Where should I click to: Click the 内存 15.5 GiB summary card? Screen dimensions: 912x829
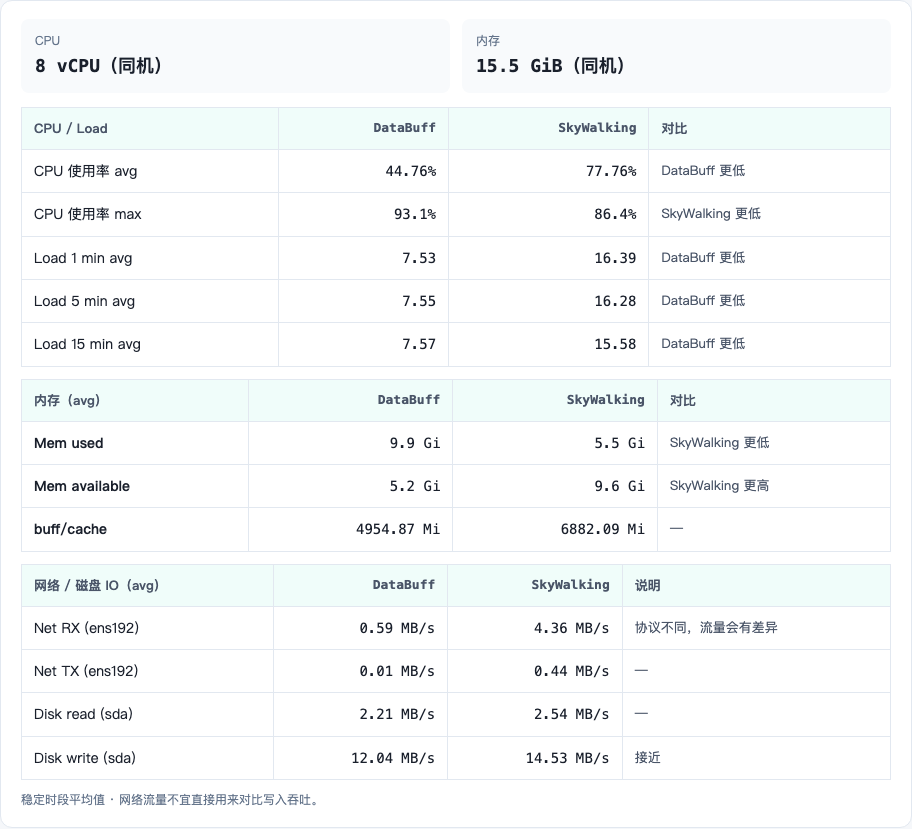click(x=676, y=56)
